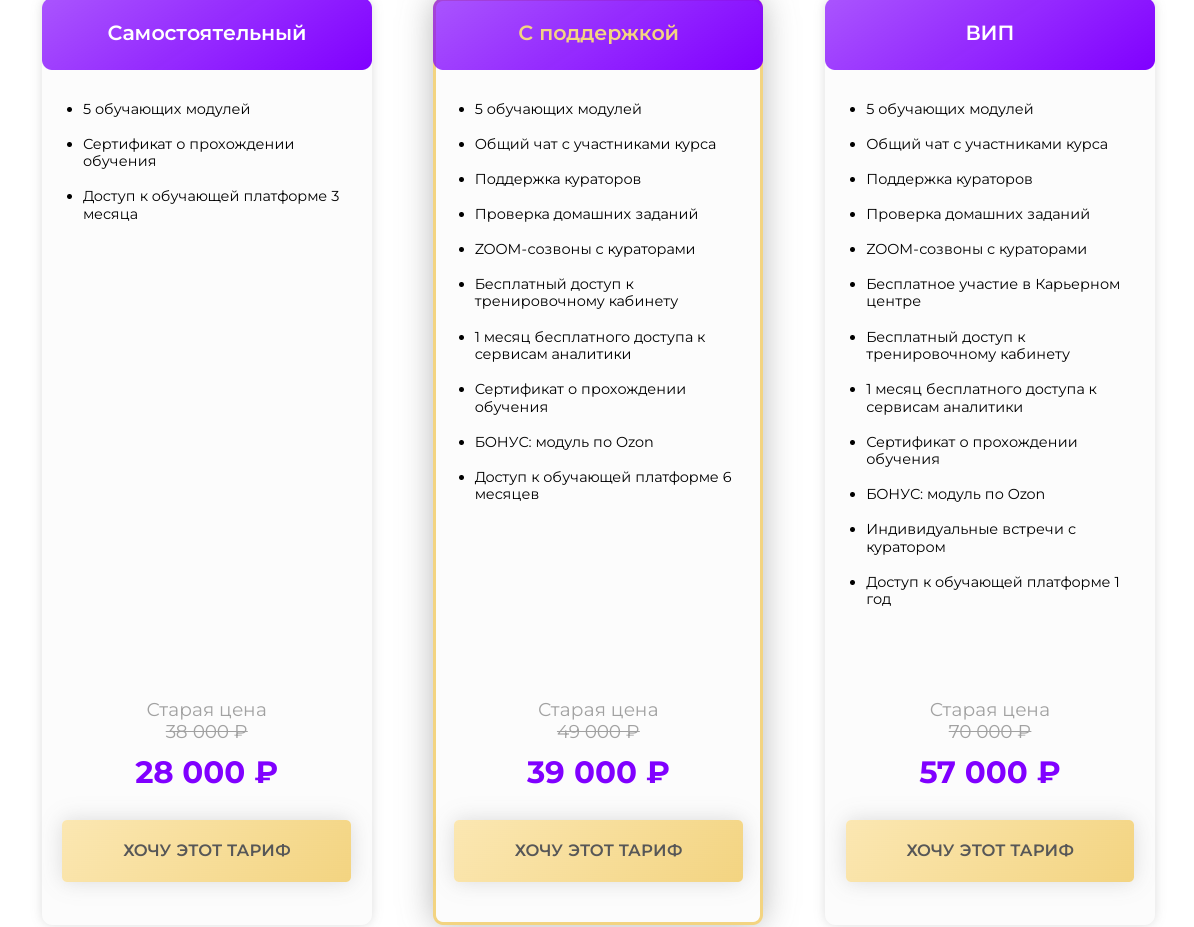This screenshot has height=927, width=1194.
Task: Click the 28 000 ₽ price
Action: tap(207, 772)
